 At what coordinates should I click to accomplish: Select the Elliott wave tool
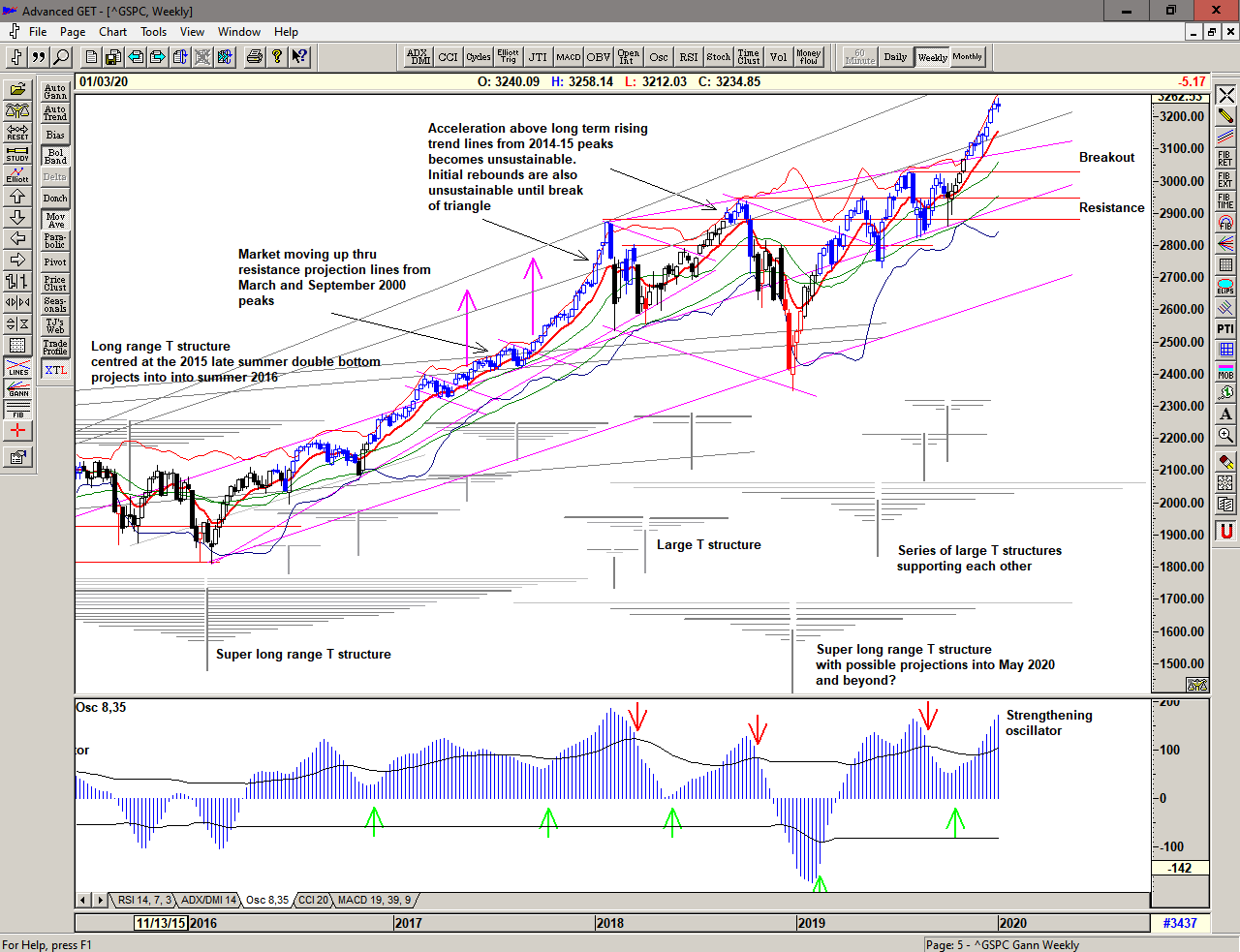[x=17, y=175]
